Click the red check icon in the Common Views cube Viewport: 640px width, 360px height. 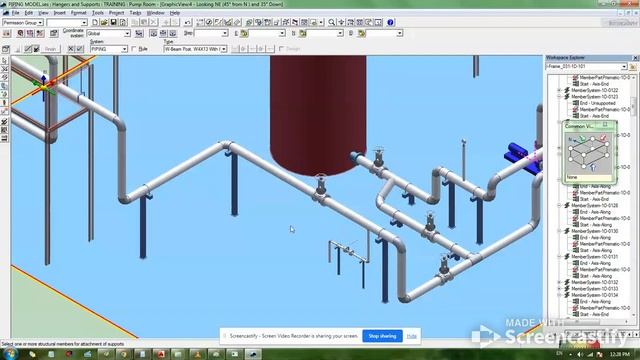pos(603,138)
